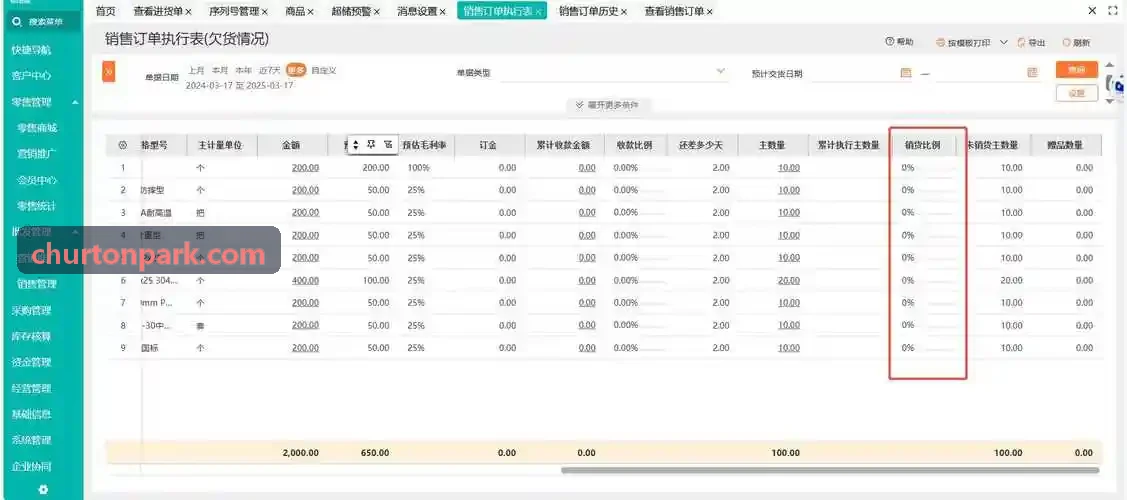Screen dimensions: 1127x500
Task: Click the 搜索菜单 search field
Action: (42, 22)
